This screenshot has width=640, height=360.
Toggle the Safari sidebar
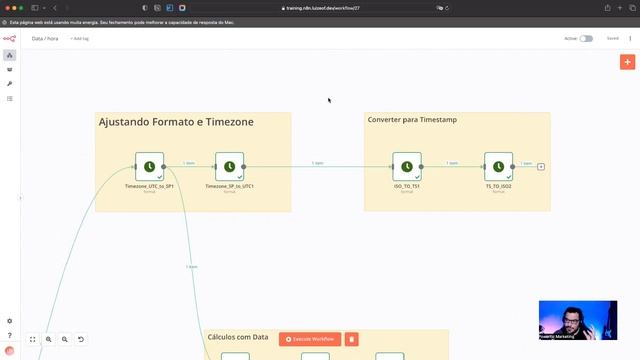[x=35, y=8]
